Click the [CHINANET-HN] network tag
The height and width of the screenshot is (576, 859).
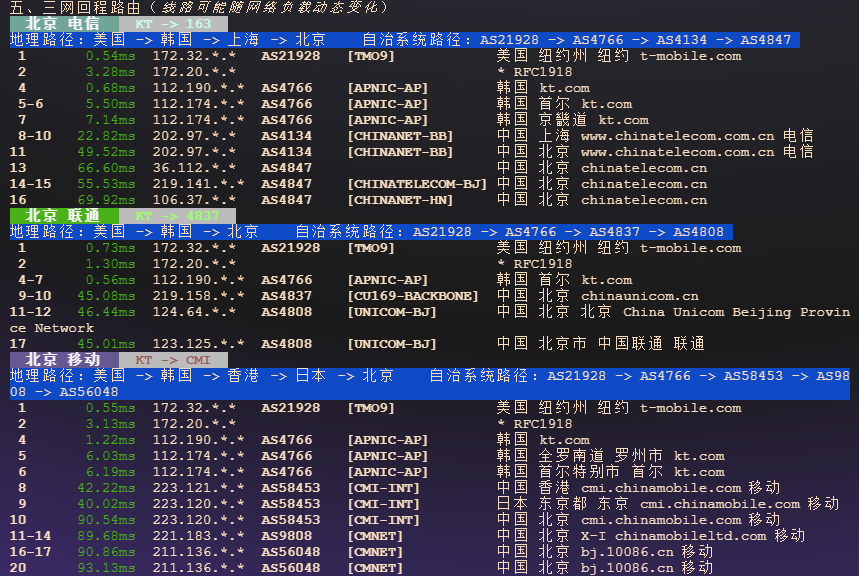[400, 200]
